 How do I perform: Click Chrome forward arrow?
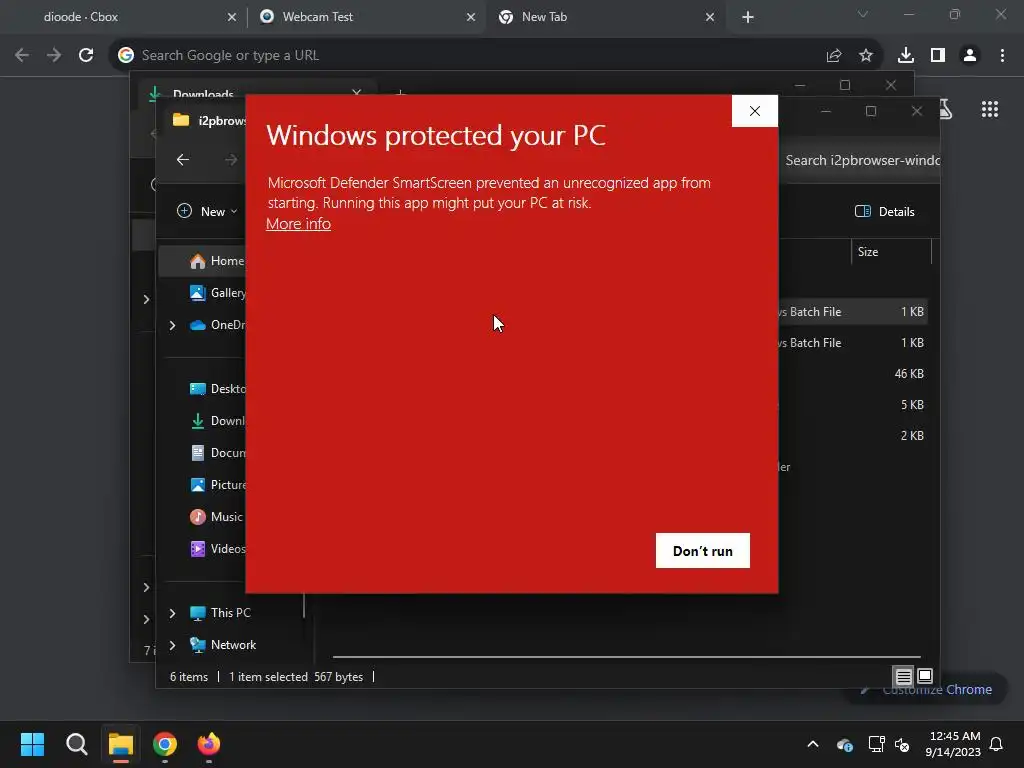coord(54,56)
